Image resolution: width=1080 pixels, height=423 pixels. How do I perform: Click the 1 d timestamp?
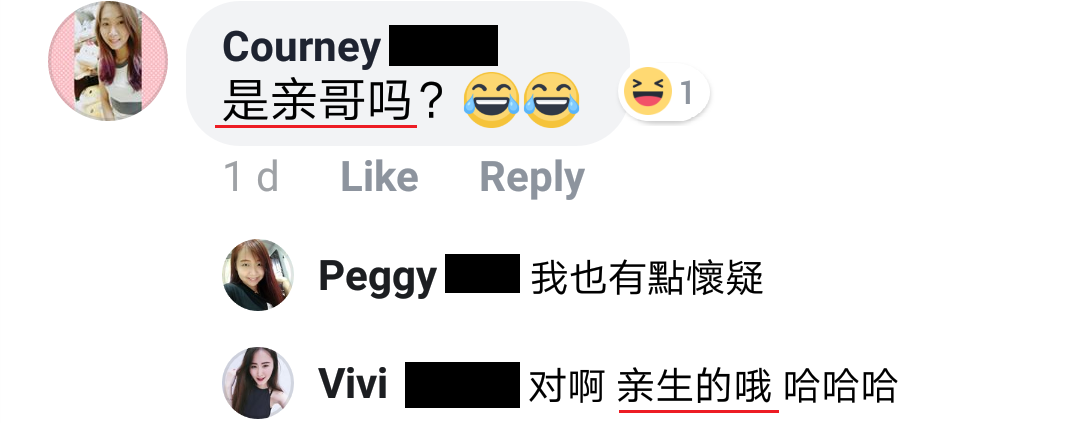point(251,177)
